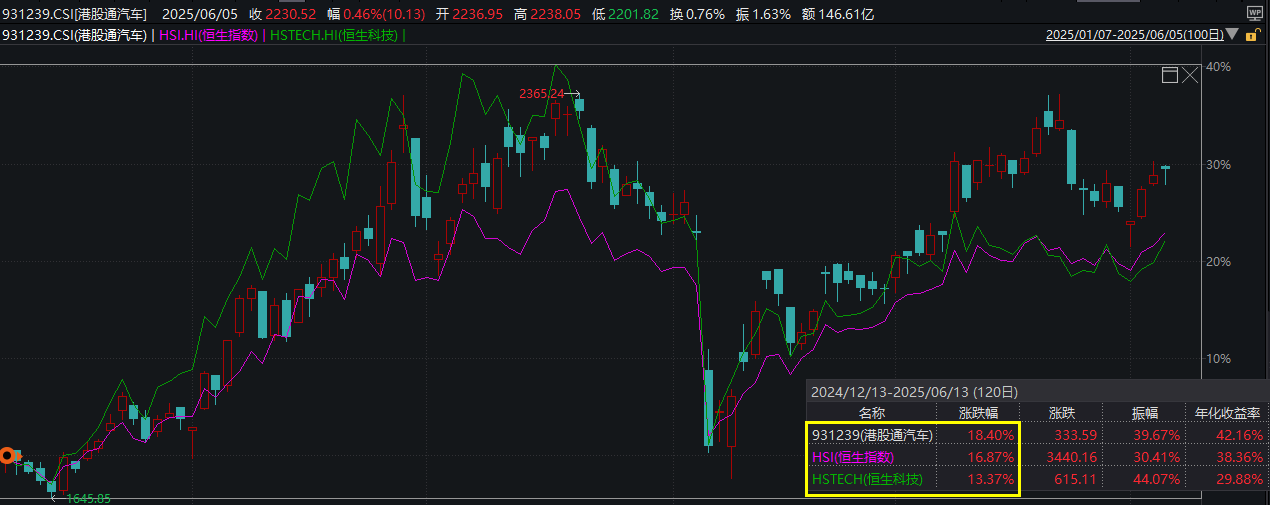Click the title 931239.CSI[港股通汽车]
This screenshot has height=505, width=1270.
tap(74, 14)
